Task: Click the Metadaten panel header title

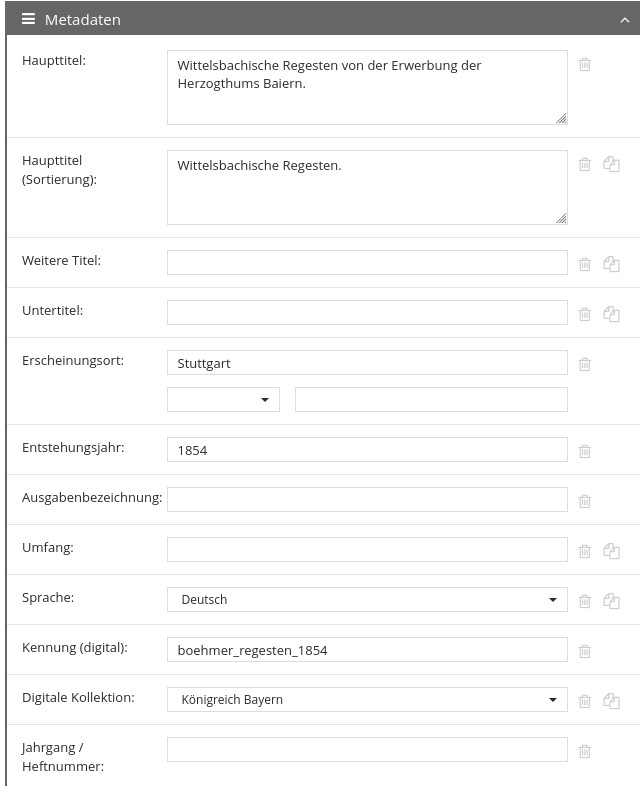Action: click(83, 20)
